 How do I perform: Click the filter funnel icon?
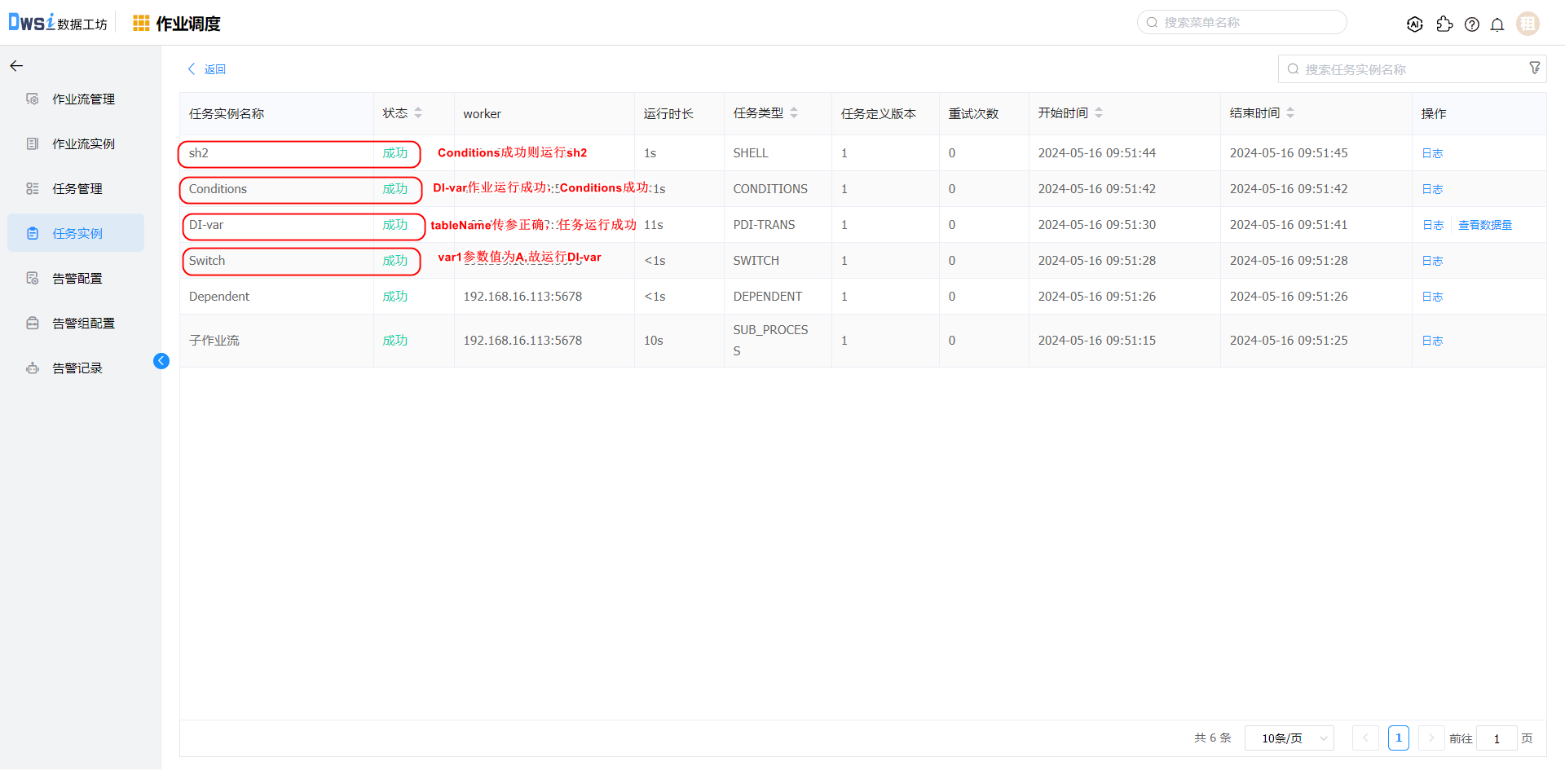(x=1535, y=68)
